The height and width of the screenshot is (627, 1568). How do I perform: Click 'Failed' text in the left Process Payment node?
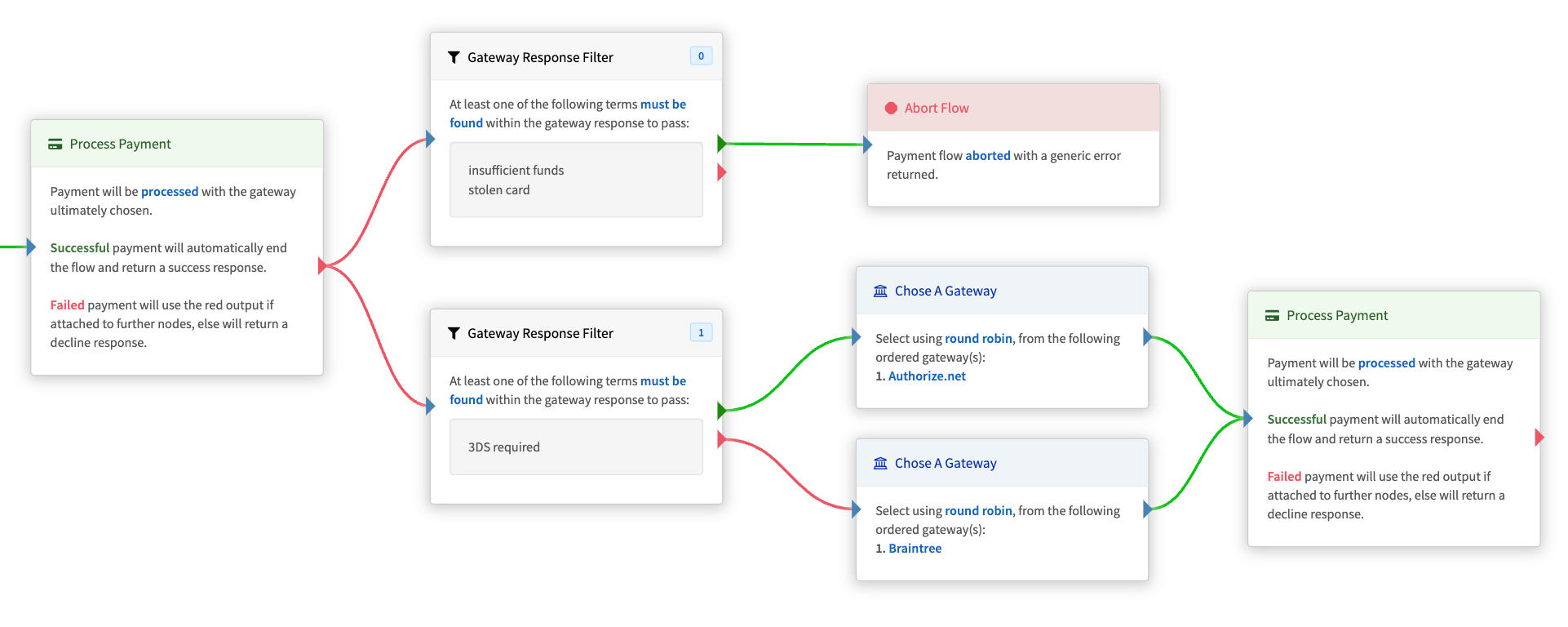click(x=68, y=305)
